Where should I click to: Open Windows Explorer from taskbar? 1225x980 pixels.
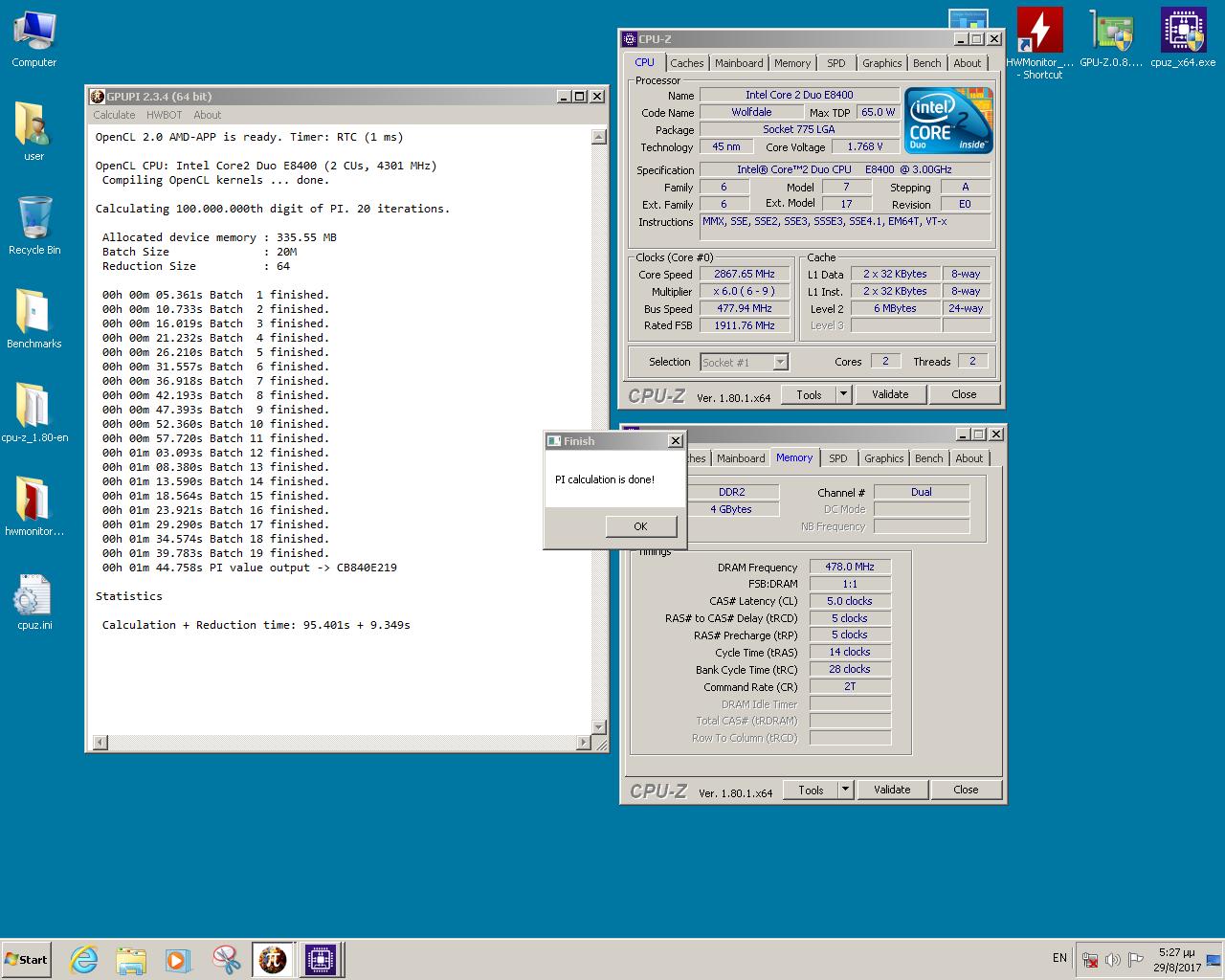(131, 960)
